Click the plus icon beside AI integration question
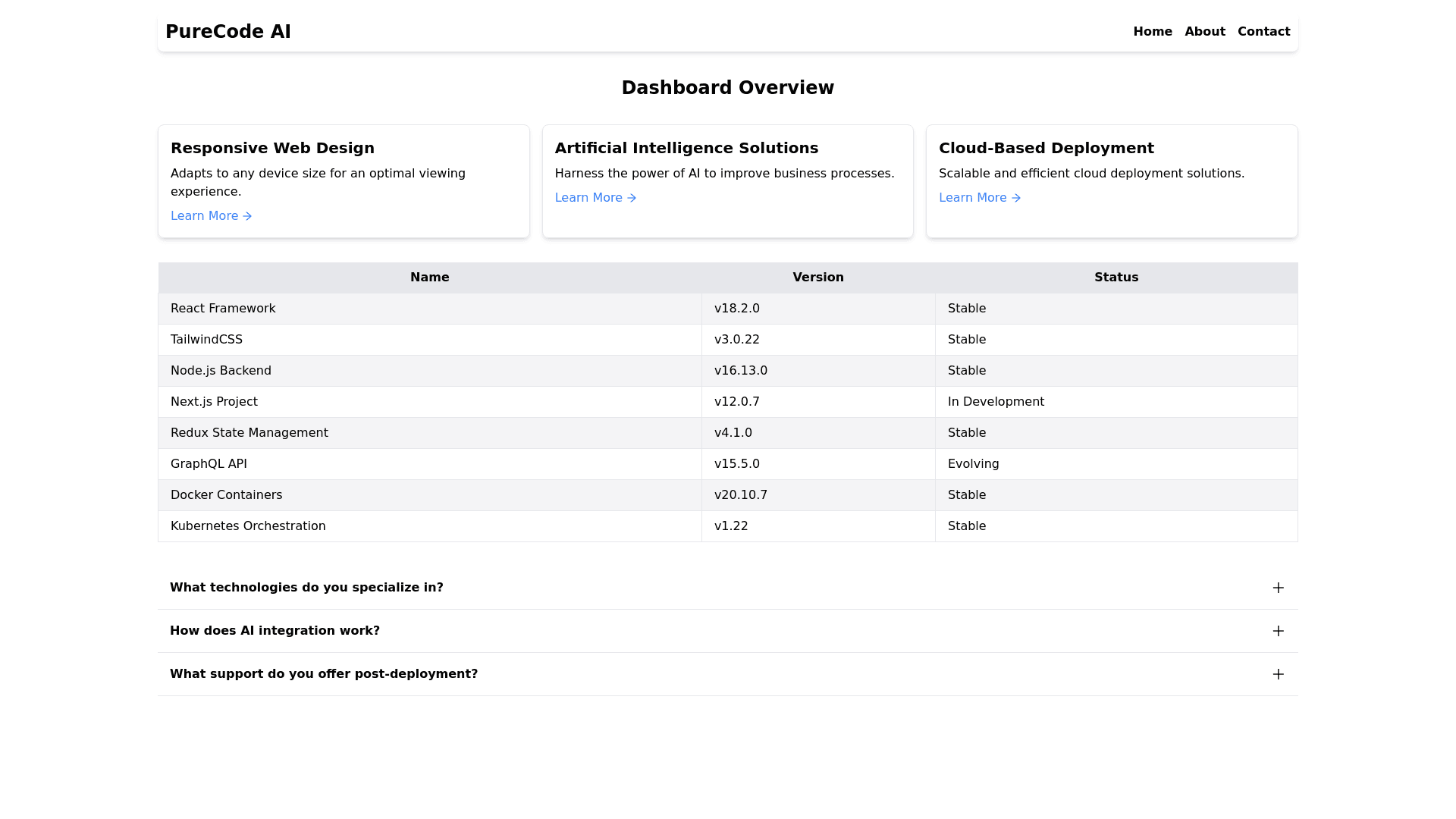Screen dimensions: 1456x819 coord(1278,631)
